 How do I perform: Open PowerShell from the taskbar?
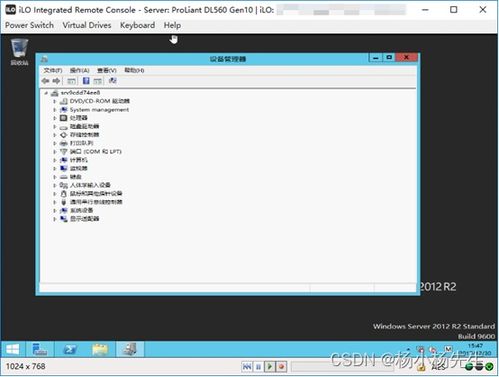[x=70, y=349]
